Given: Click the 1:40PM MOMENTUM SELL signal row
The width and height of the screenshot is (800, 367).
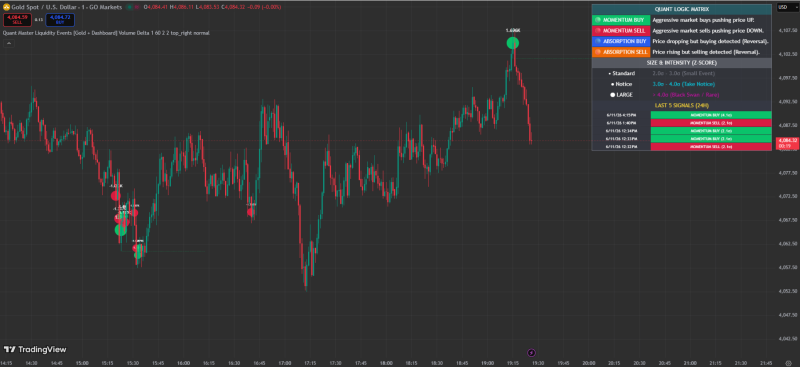Looking at the screenshot, I should click(x=682, y=123).
